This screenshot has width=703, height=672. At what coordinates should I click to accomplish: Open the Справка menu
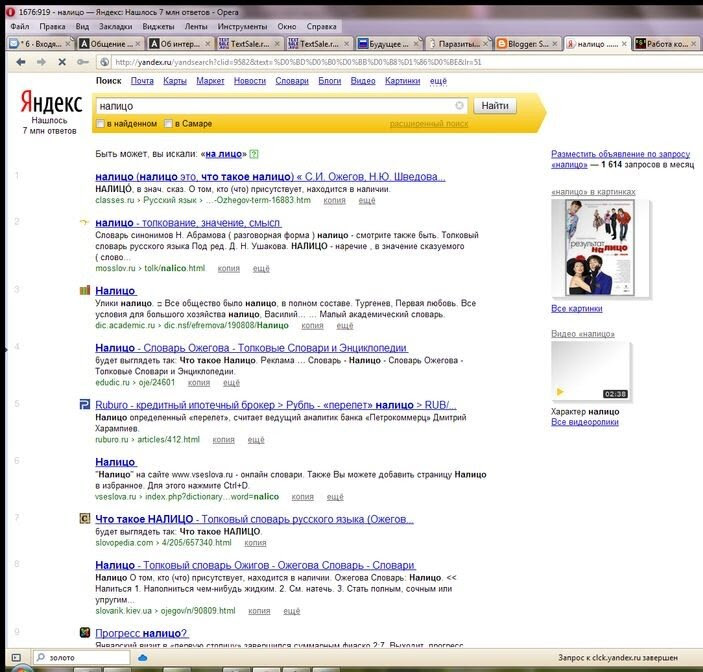(321, 26)
